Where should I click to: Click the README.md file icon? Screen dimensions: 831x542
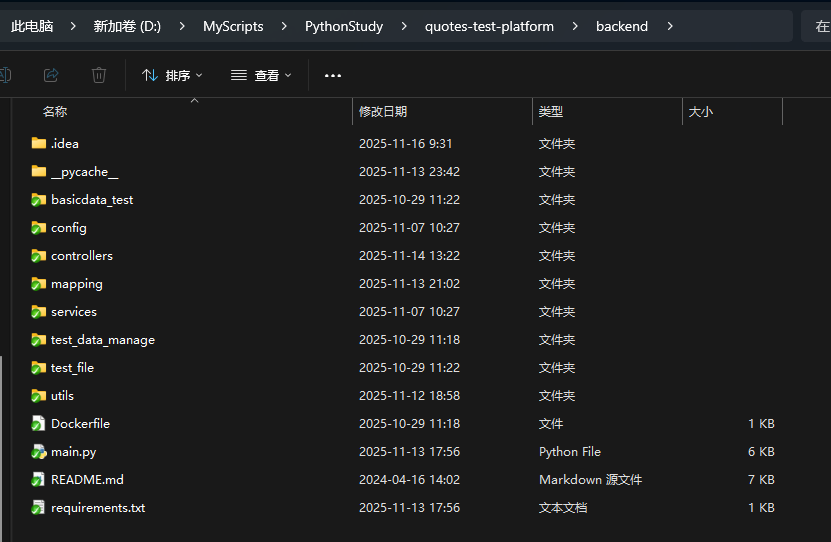coord(39,479)
